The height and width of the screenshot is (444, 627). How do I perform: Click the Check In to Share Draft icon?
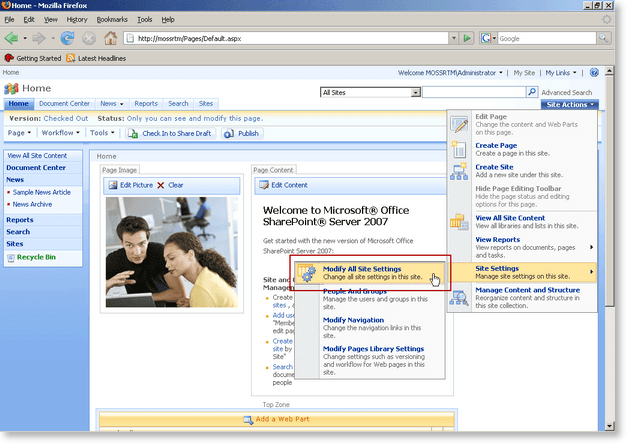click(133, 133)
